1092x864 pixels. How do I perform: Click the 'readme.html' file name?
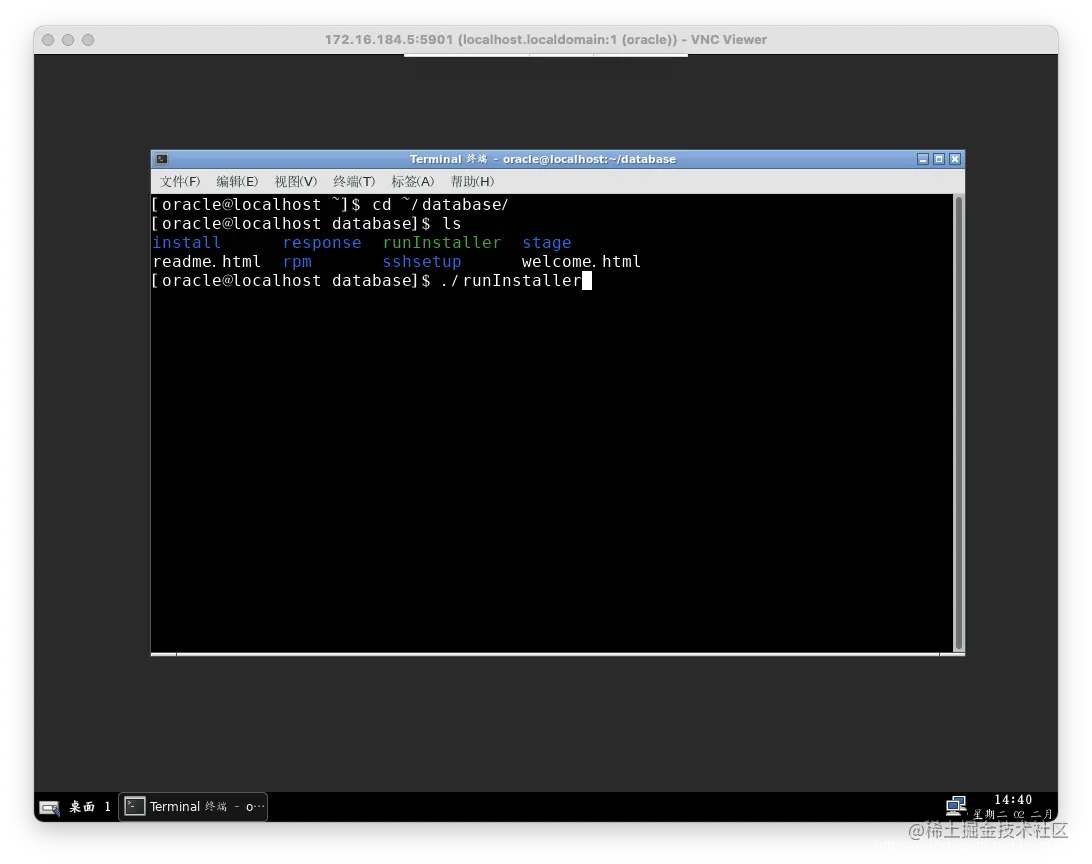click(207, 261)
